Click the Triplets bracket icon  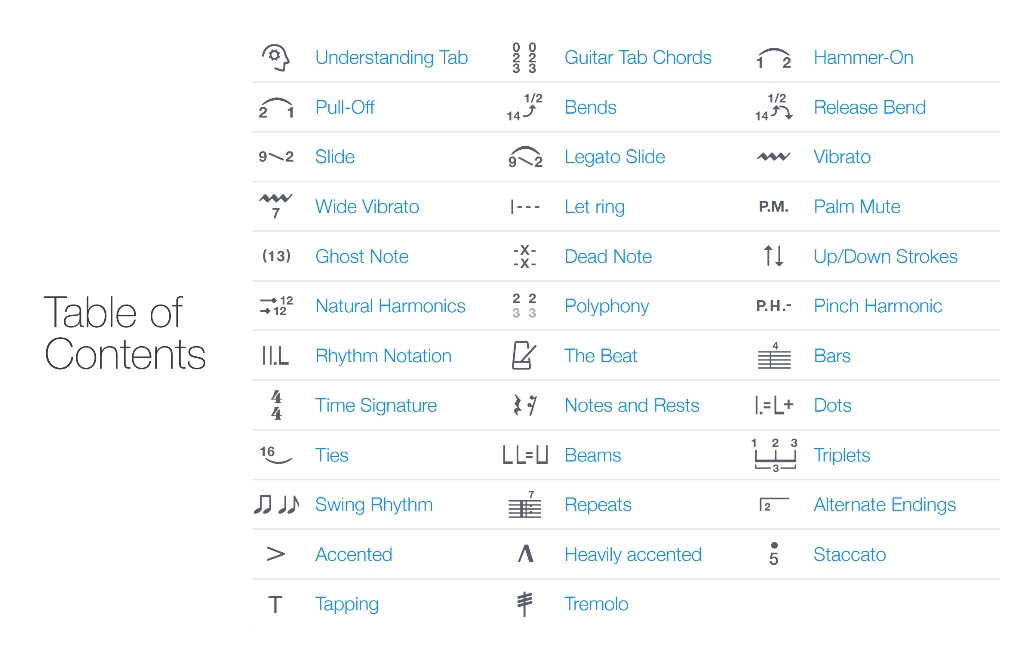tap(774, 455)
